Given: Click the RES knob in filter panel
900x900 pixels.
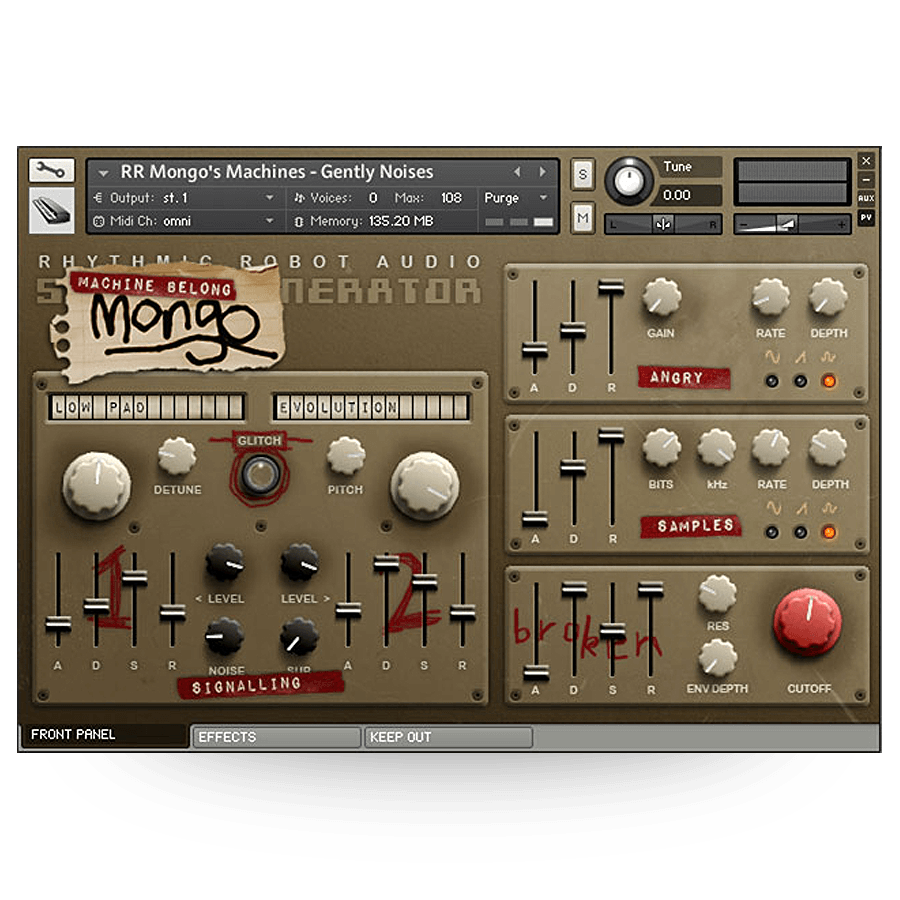Looking at the screenshot, I should coord(717,594).
